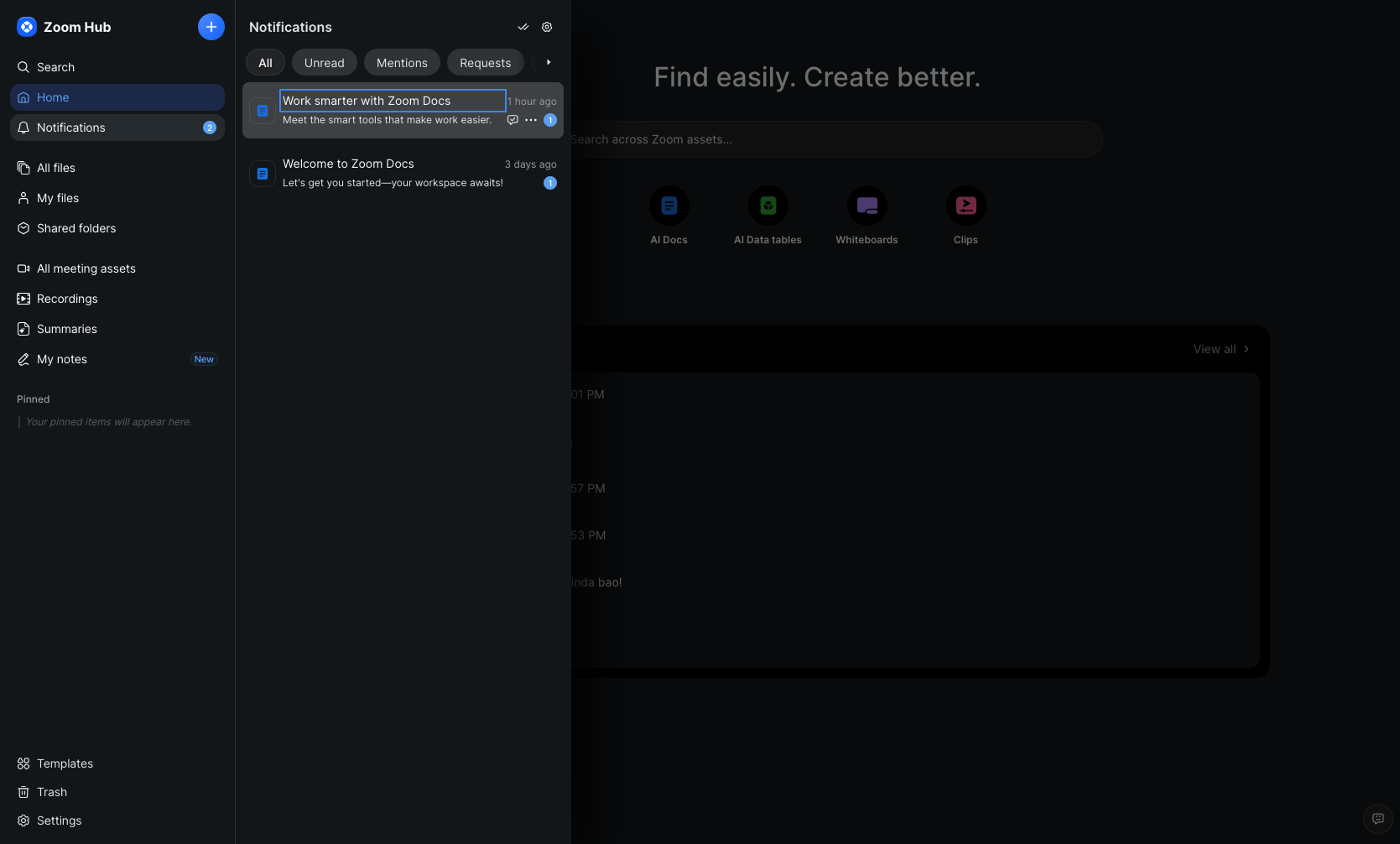The width and height of the screenshot is (1400, 844).
Task: Open My notes
Action: 117,359
